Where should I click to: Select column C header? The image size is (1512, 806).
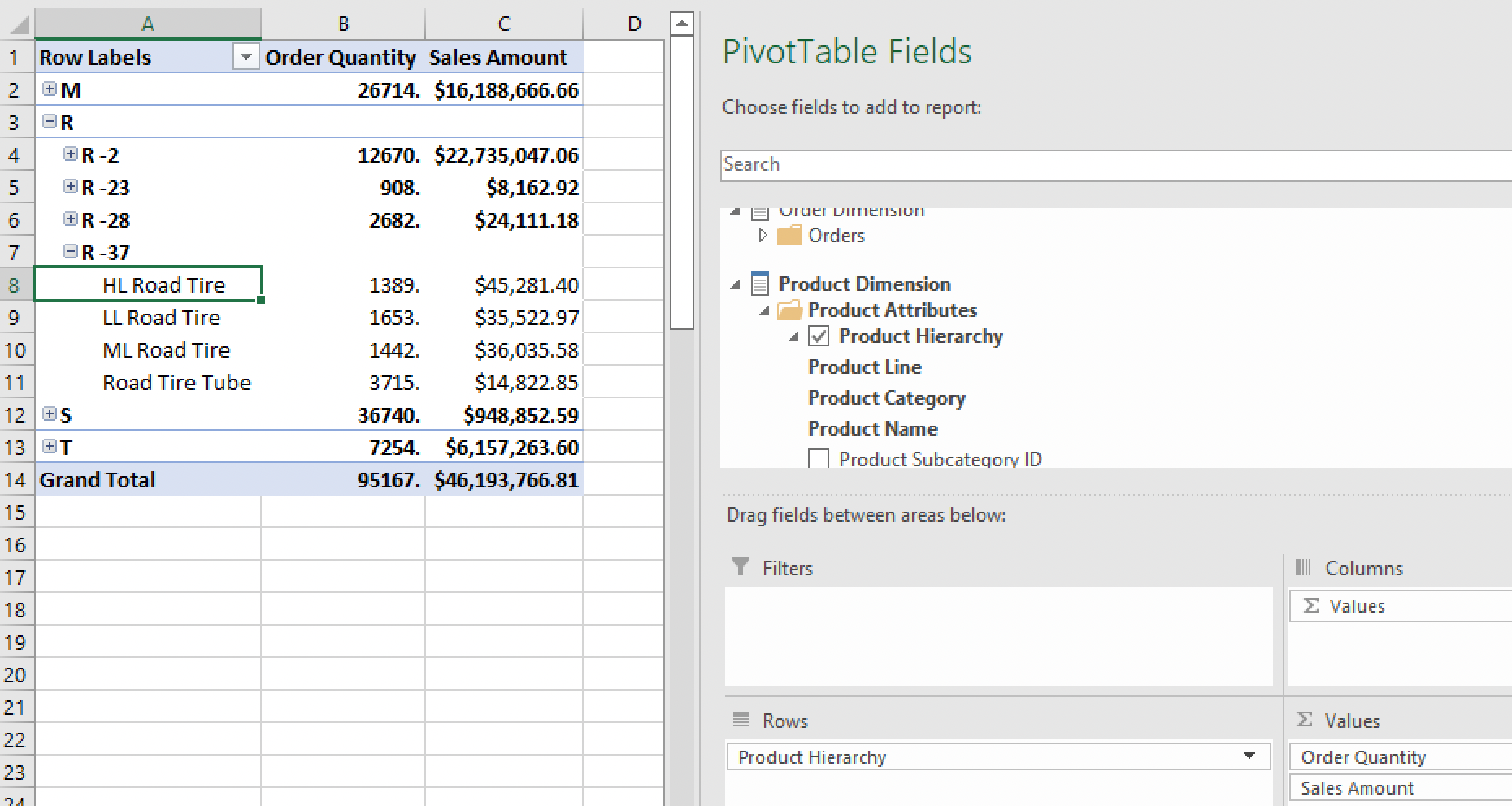click(x=504, y=24)
